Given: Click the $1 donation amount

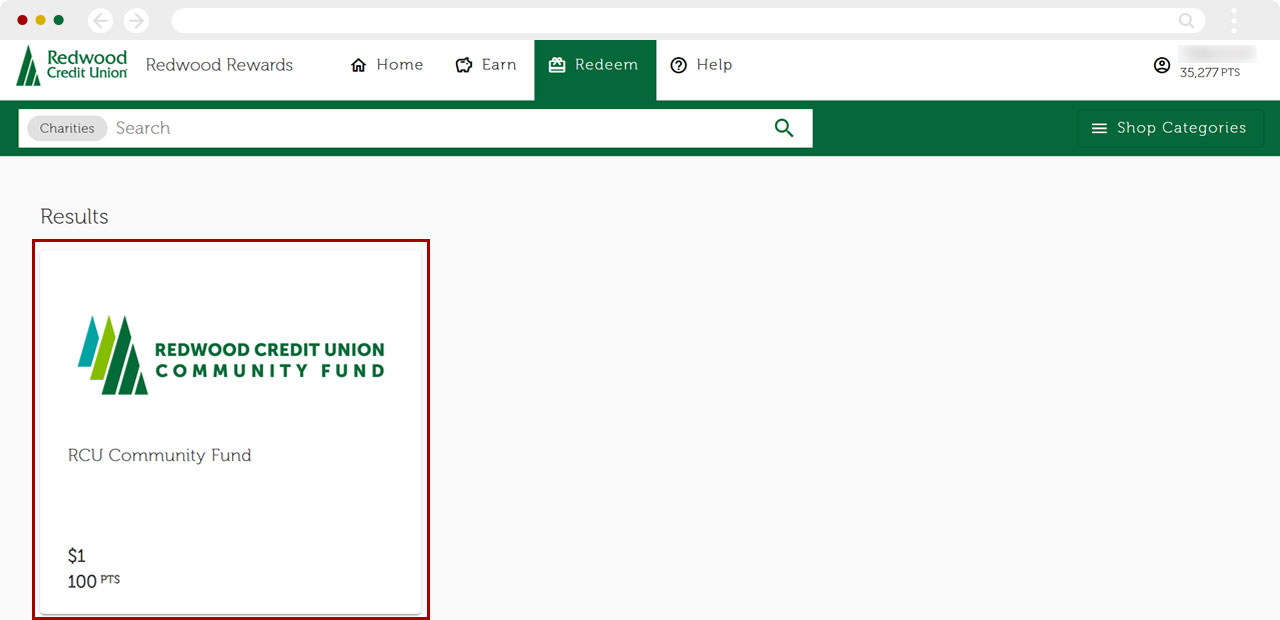Looking at the screenshot, I should (x=77, y=556).
